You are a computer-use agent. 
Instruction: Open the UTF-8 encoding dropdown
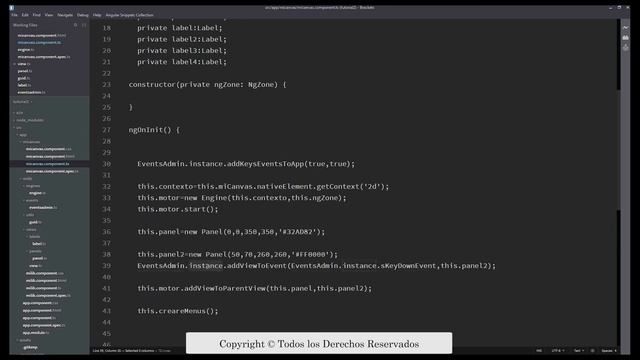click(x=558, y=351)
